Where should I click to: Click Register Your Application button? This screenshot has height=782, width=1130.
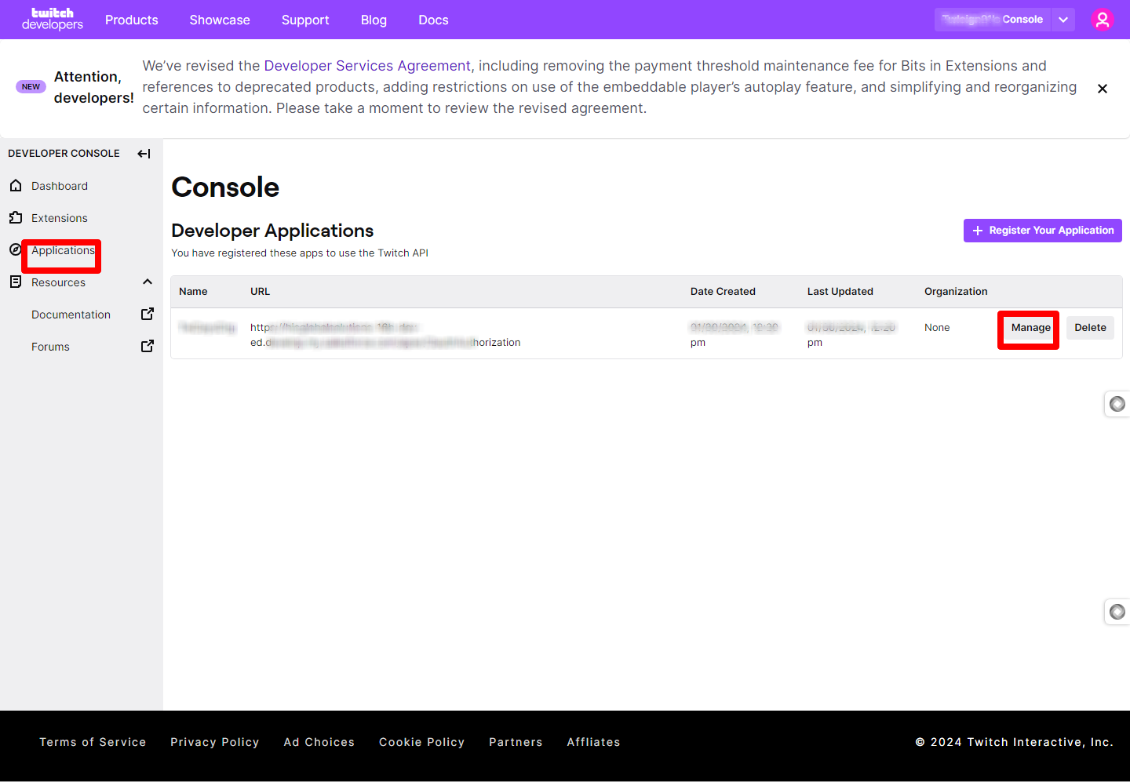tap(1042, 231)
